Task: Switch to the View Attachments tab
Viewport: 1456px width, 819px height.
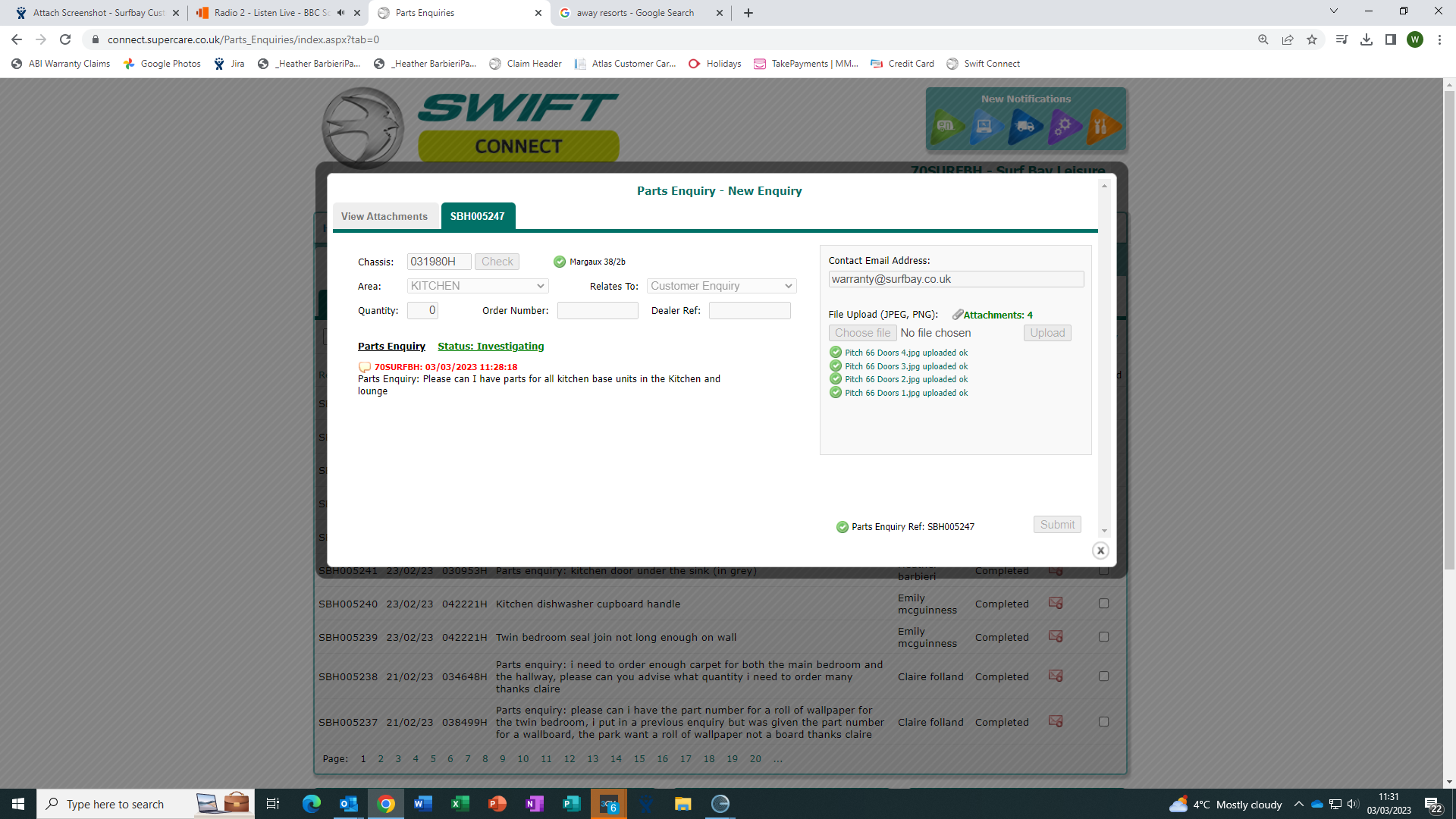Action: click(384, 217)
